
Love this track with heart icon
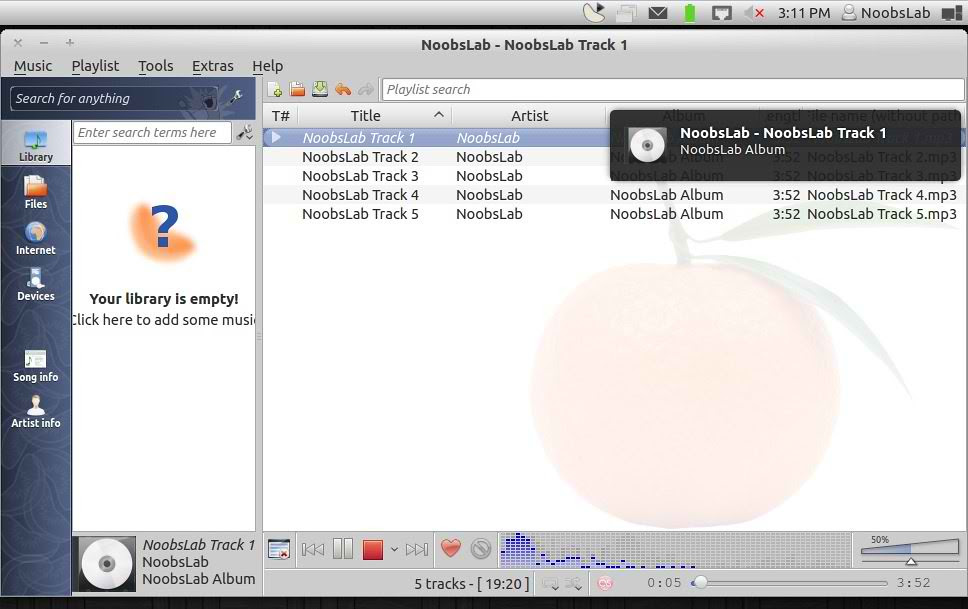tap(451, 548)
